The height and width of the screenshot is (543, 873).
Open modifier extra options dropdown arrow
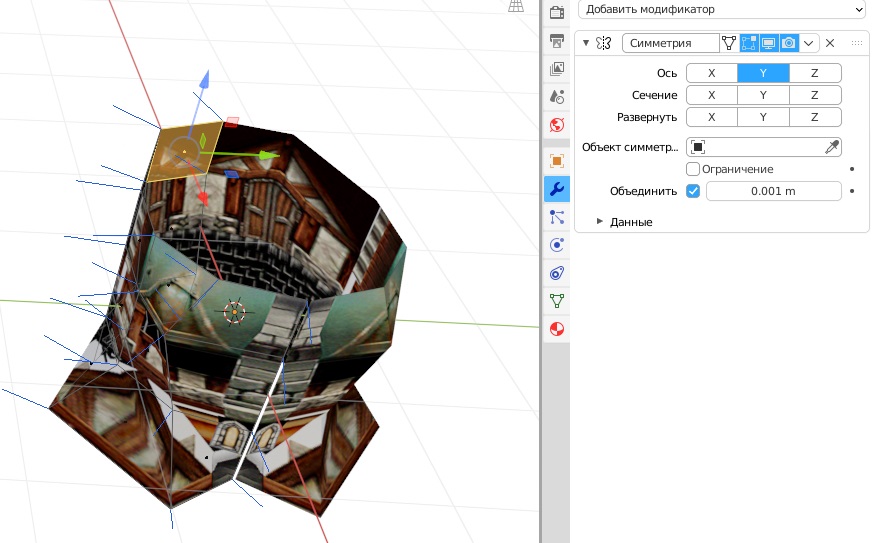click(x=808, y=43)
